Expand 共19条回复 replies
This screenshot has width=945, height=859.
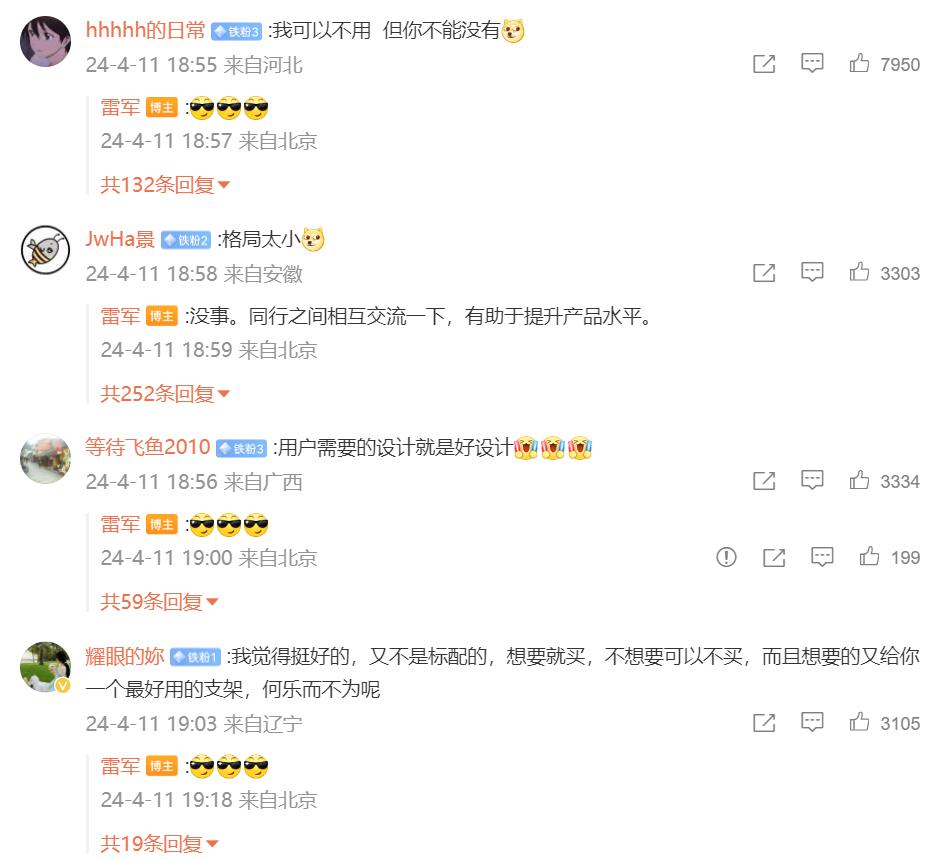[159, 843]
